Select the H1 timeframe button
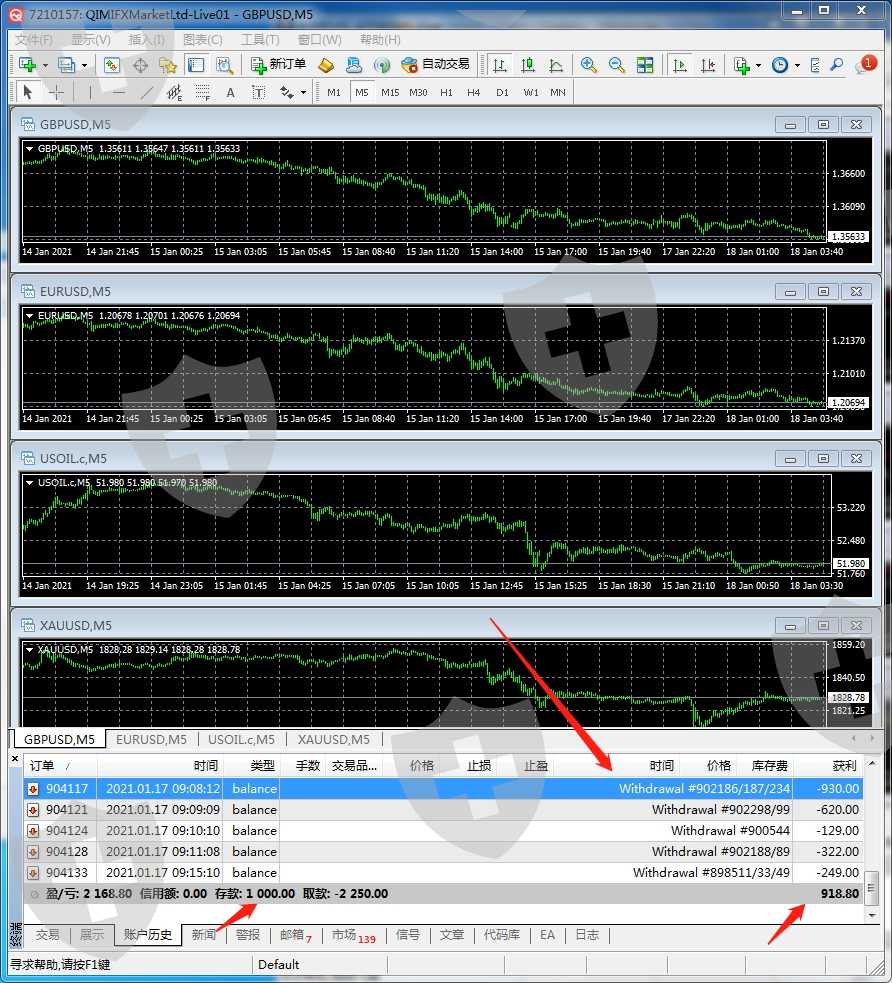 (x=446, y=92)
